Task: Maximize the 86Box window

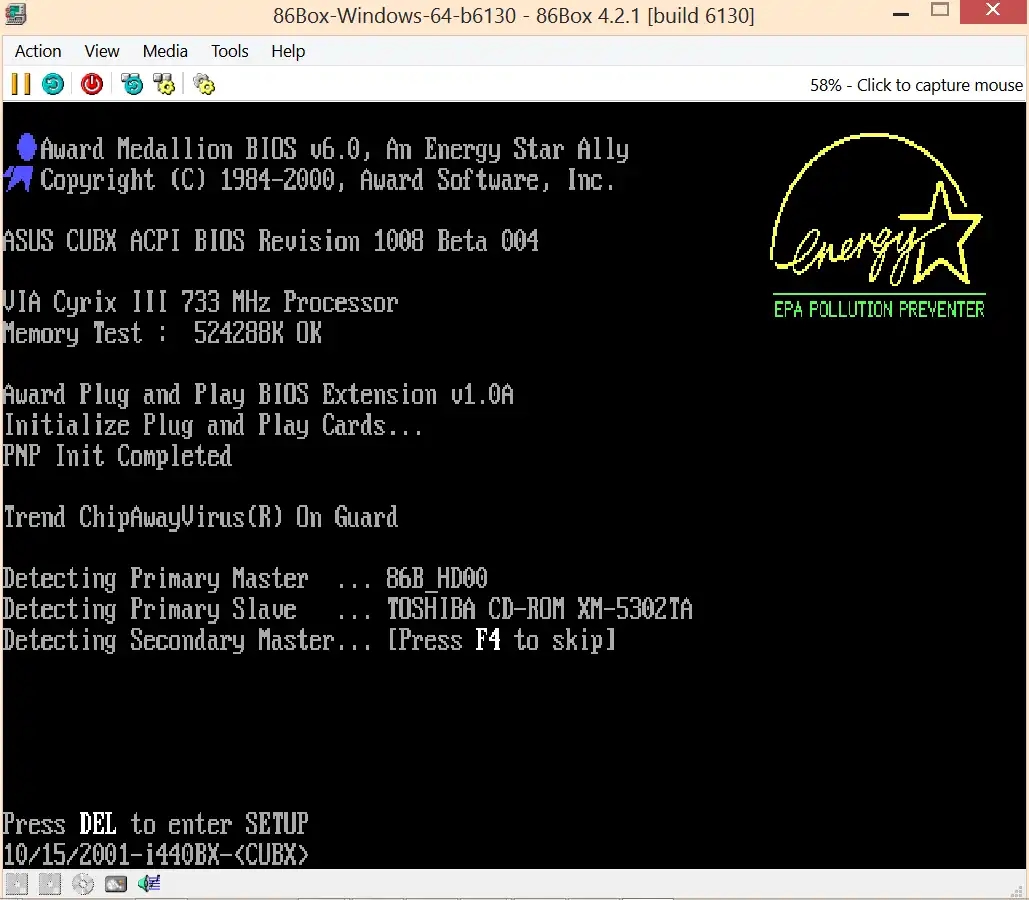Action: (x=939, y=12)
